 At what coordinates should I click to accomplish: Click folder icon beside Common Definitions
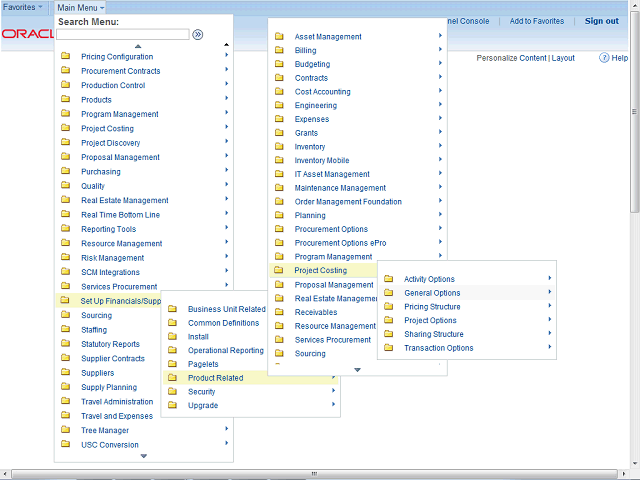[x=172, y=322]
